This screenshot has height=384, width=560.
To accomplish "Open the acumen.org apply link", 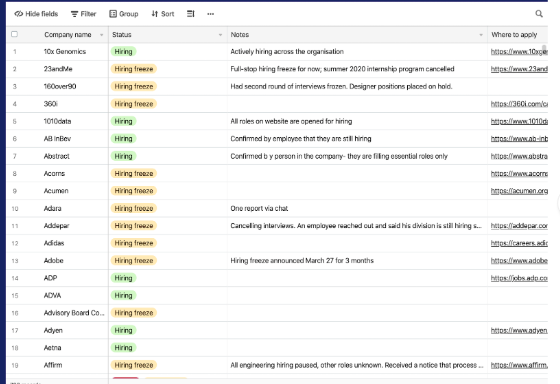I will click(x=519, y=191).
